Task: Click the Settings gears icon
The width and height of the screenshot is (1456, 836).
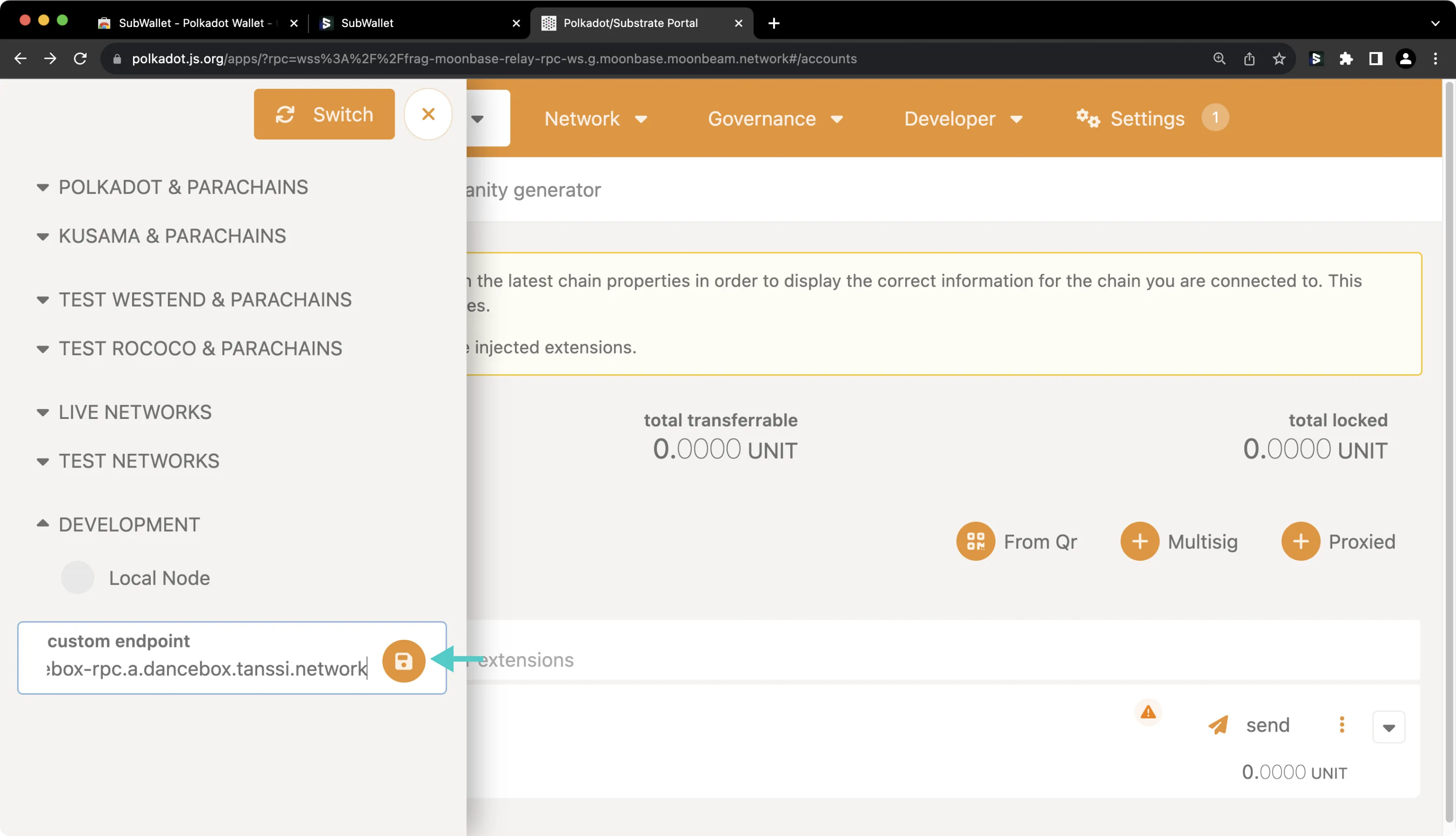Action: pyautogui.click(x=1087, y=118)
